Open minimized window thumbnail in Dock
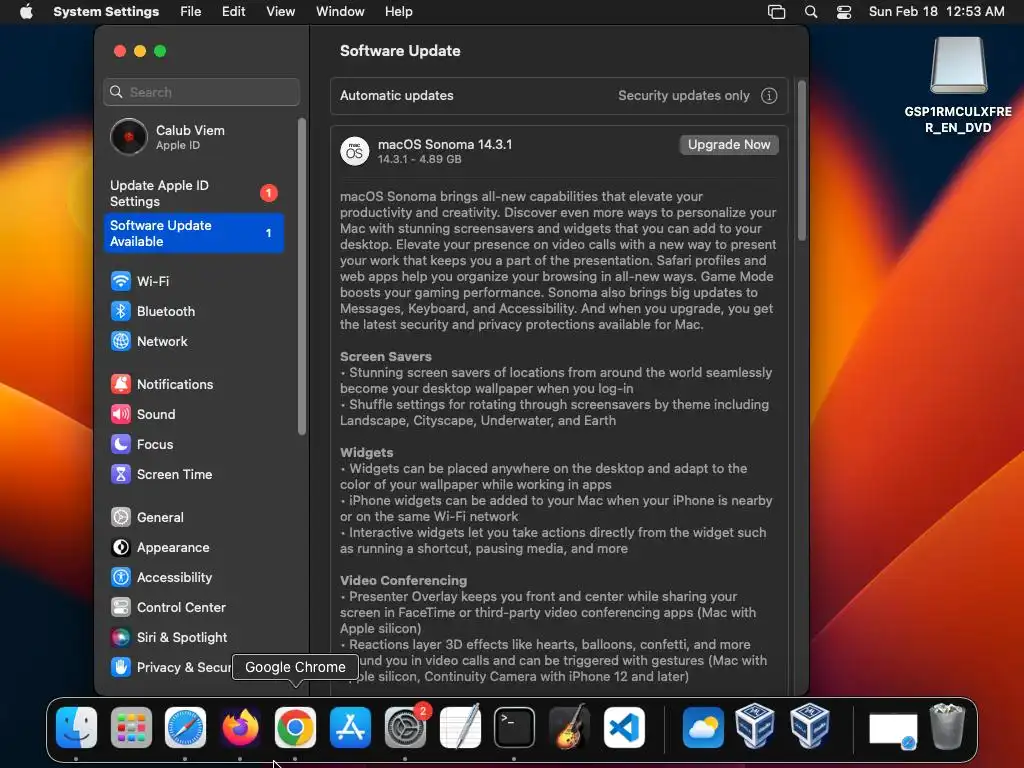 pyautogui.click(x=893, y=729)
